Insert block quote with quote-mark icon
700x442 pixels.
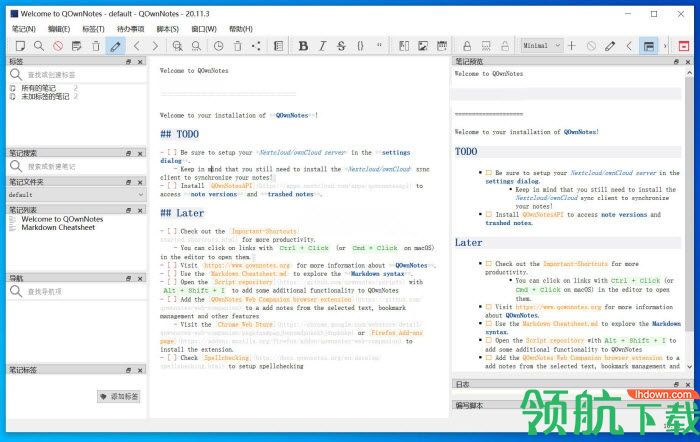tap(379, 46)
